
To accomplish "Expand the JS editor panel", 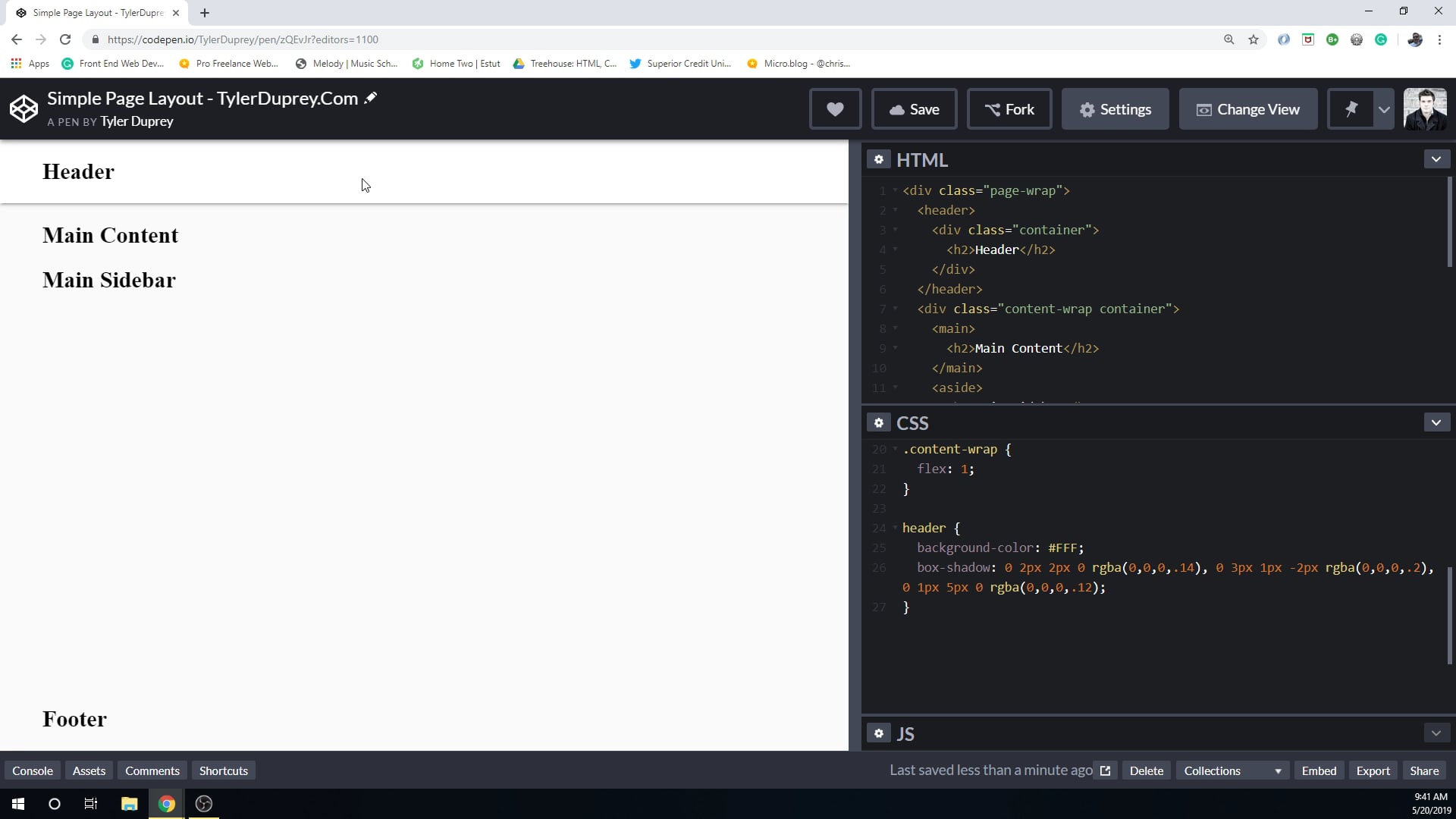I will (1436, 733).
